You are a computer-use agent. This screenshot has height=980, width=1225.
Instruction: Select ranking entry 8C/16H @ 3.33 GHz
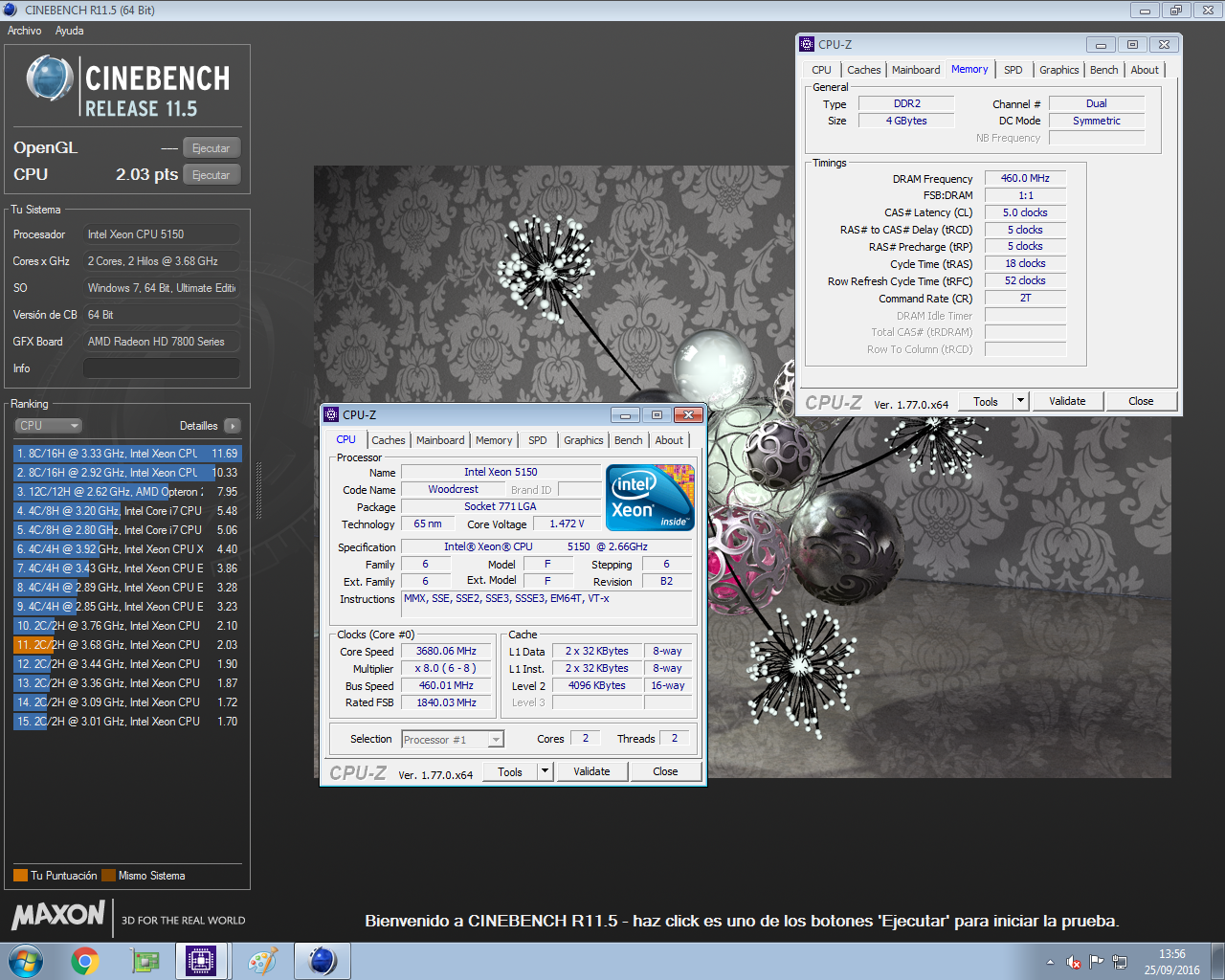[126, 454]
